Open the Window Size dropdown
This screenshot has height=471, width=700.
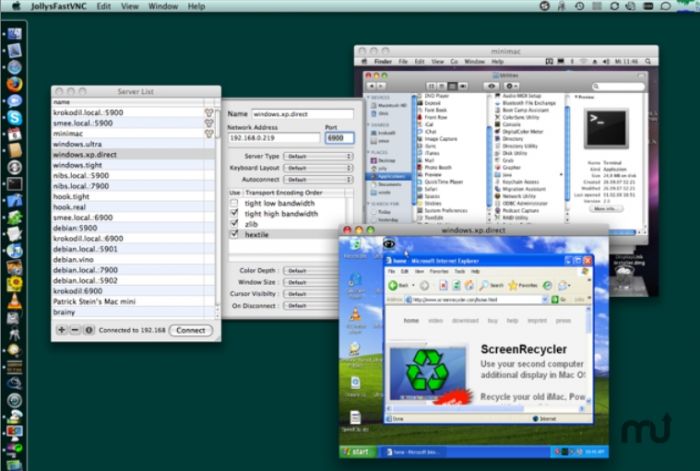click(x=311, y=282)
